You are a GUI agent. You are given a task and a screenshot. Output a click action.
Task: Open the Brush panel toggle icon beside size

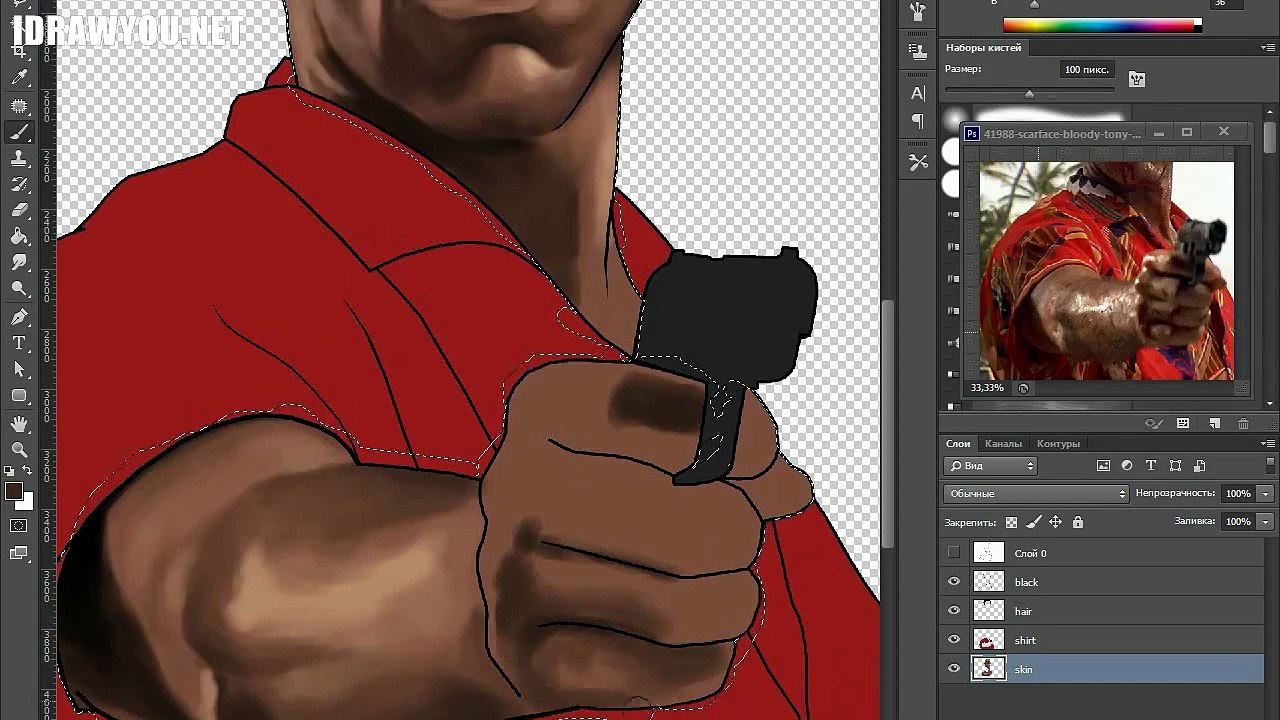tap(1136, 79)
